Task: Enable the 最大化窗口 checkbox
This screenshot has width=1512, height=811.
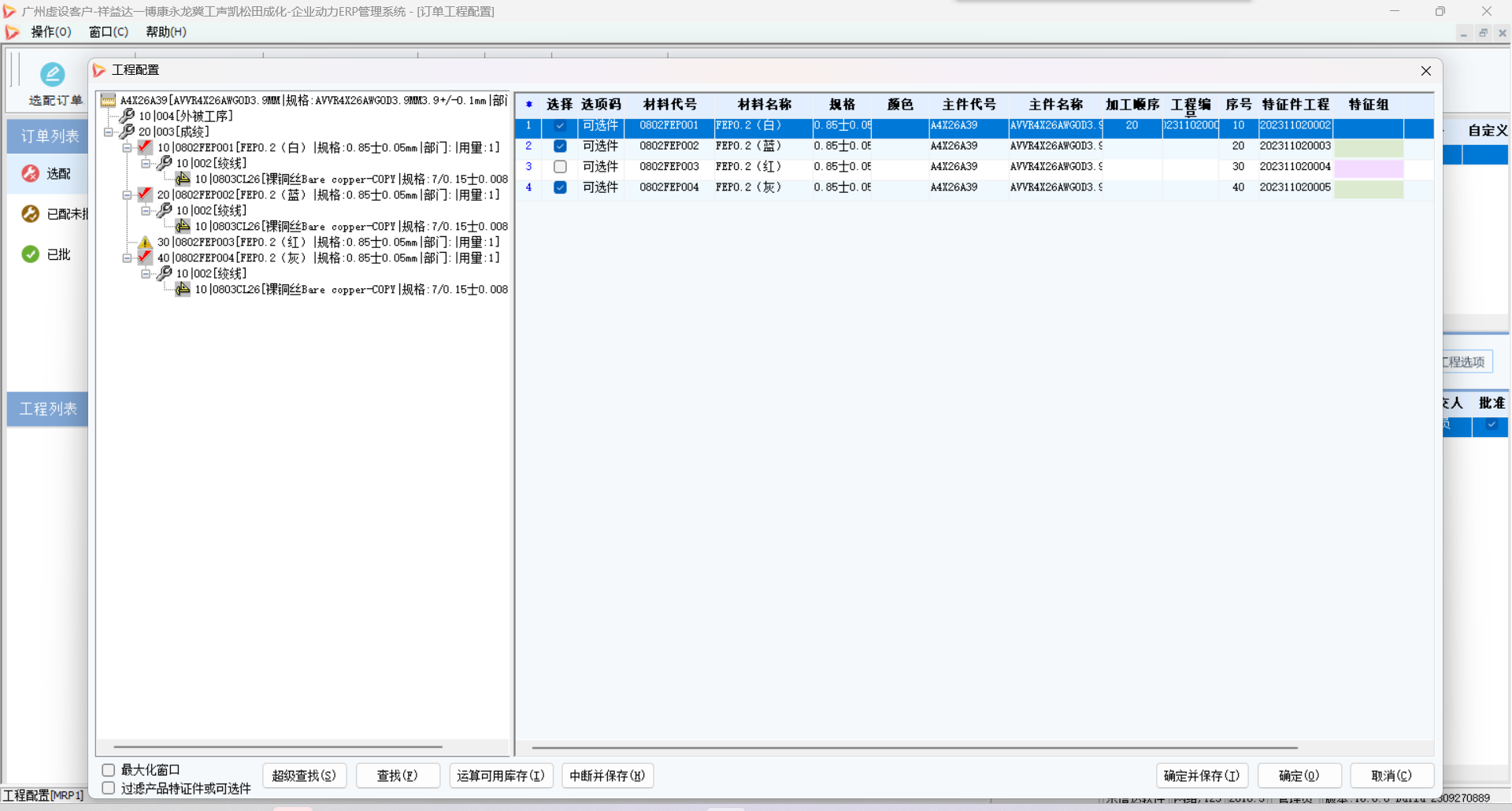Action: pos(109,770)
